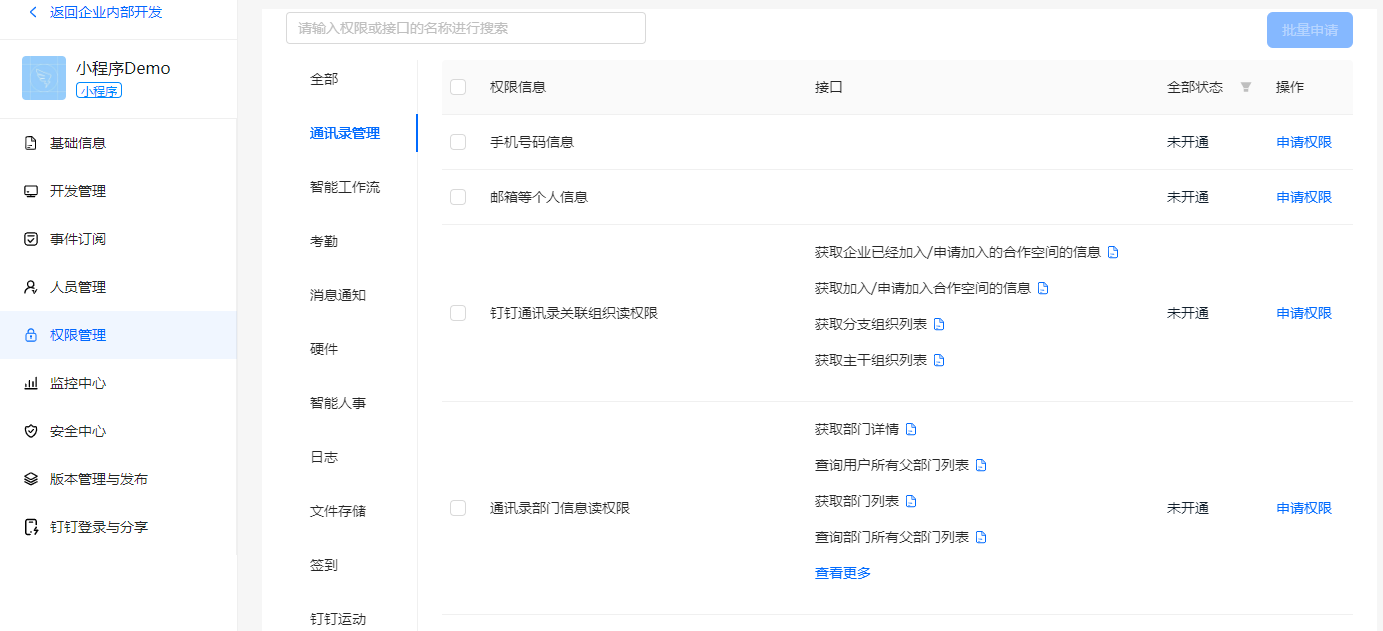Click the filter funnel icon next to 全部状态
The image size is (1383, 631).
(x=1246, y=87)
